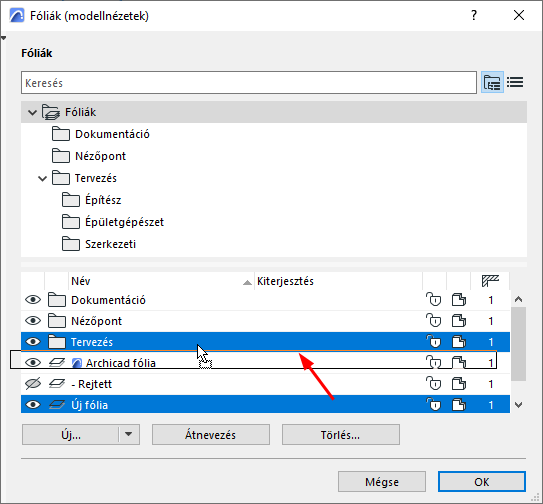Select Tervezés in folder tree

coord(96,178)
